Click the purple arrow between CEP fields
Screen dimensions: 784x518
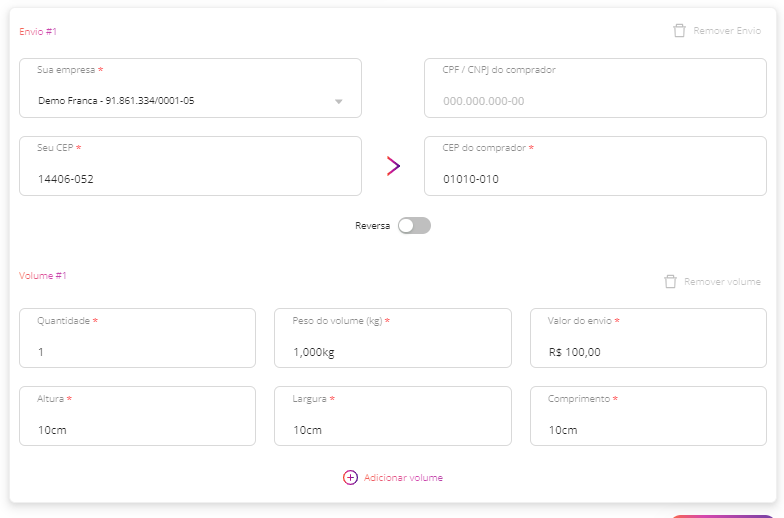point(394,166)
